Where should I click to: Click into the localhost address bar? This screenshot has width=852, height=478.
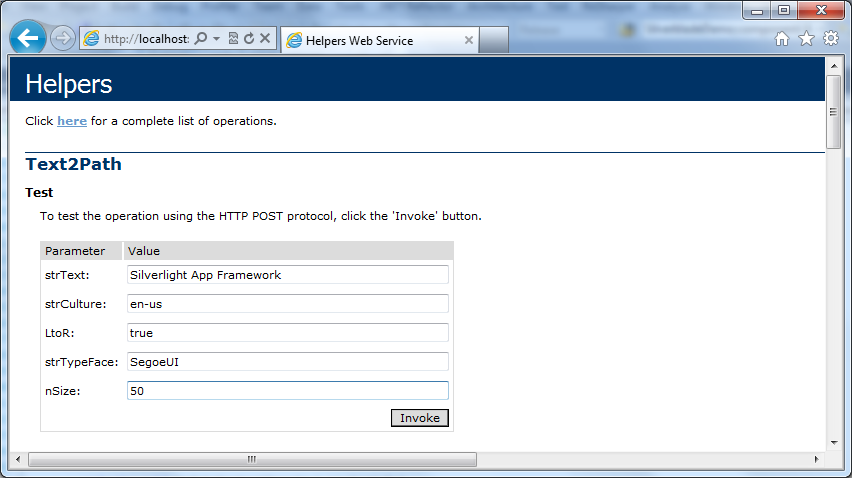[x=146, y=39]
